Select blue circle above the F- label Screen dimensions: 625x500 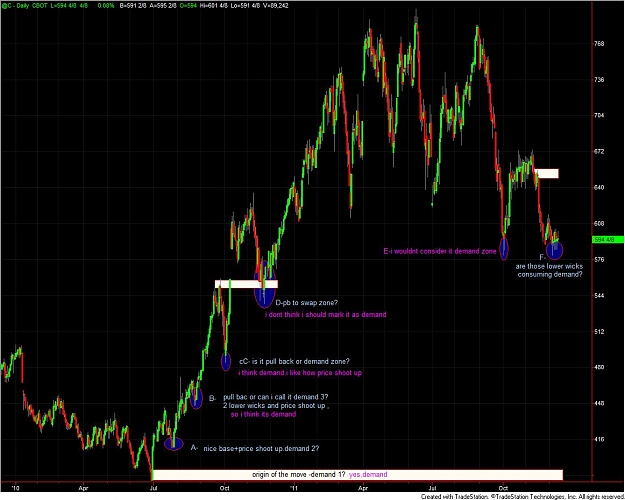[x=554, y=250]
